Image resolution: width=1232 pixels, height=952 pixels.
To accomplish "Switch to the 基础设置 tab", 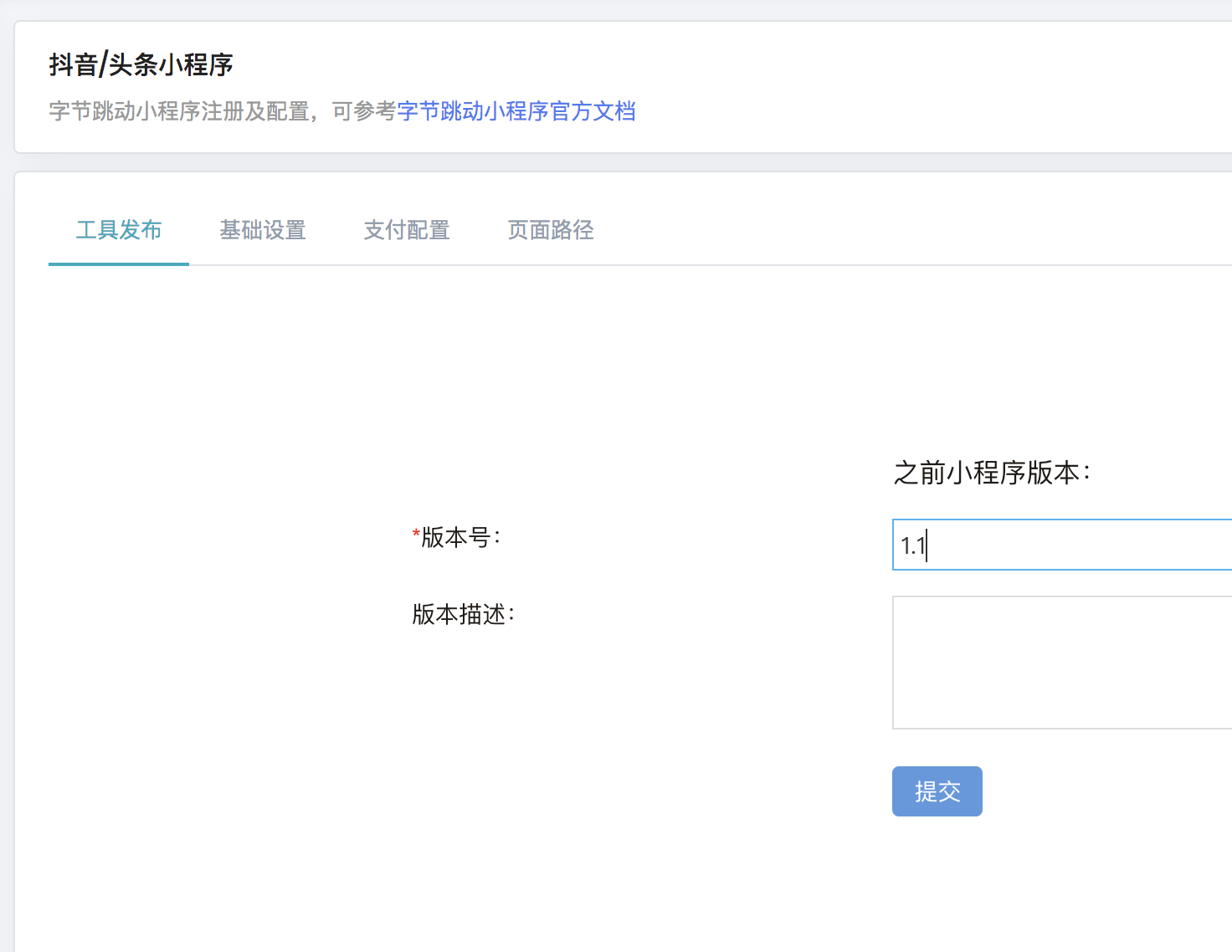I will pos(263,230).
